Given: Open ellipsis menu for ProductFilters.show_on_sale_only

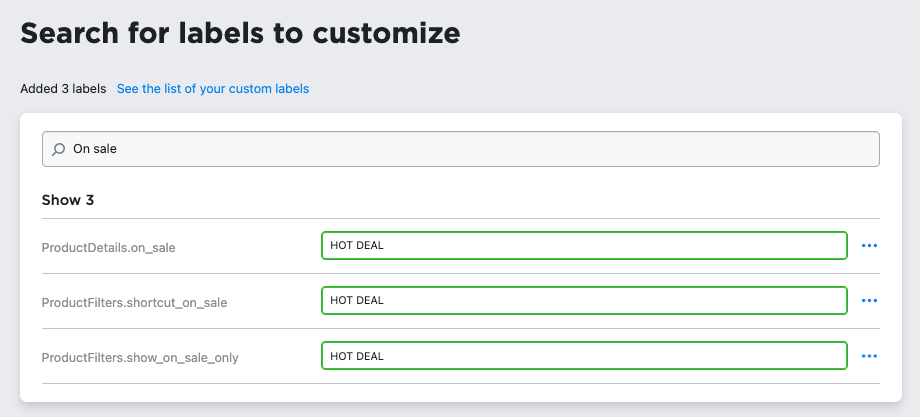Looking at the screenshot, I should [869, 356].
